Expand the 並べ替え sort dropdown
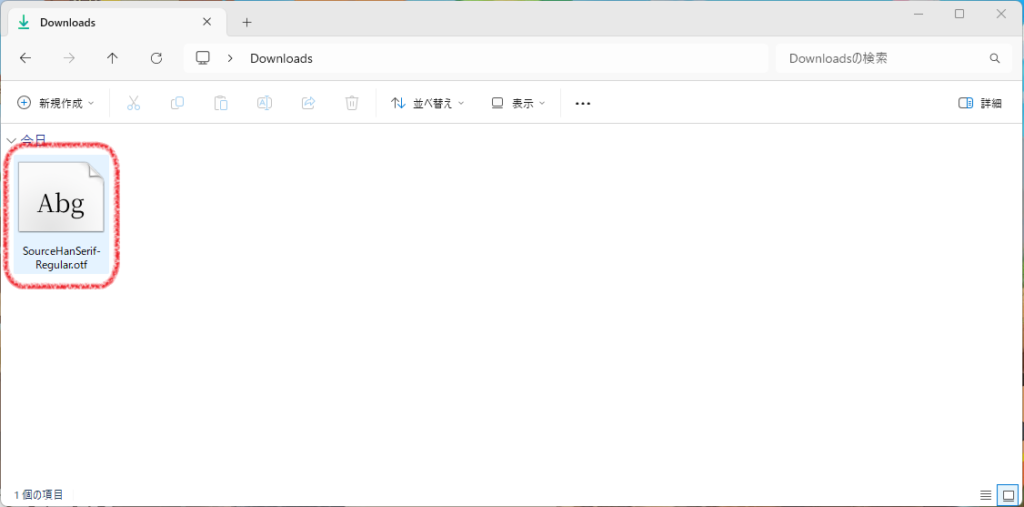 point(427,103)
